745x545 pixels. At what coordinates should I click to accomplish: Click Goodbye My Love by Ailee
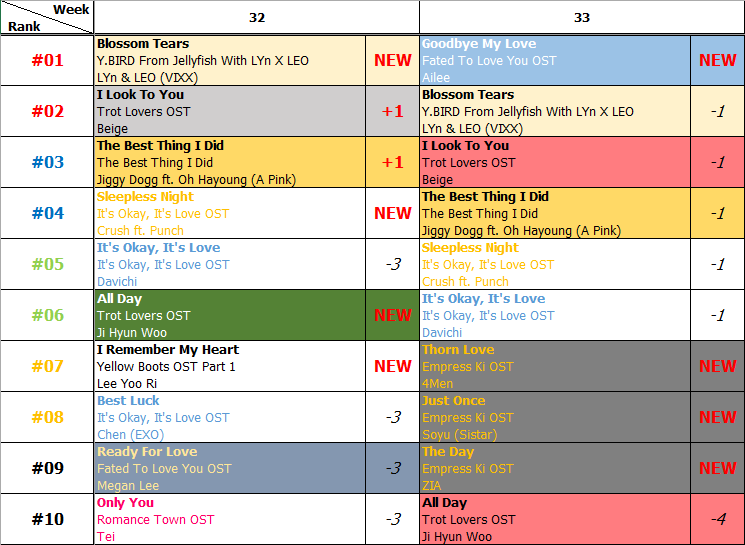pos(555,60)
